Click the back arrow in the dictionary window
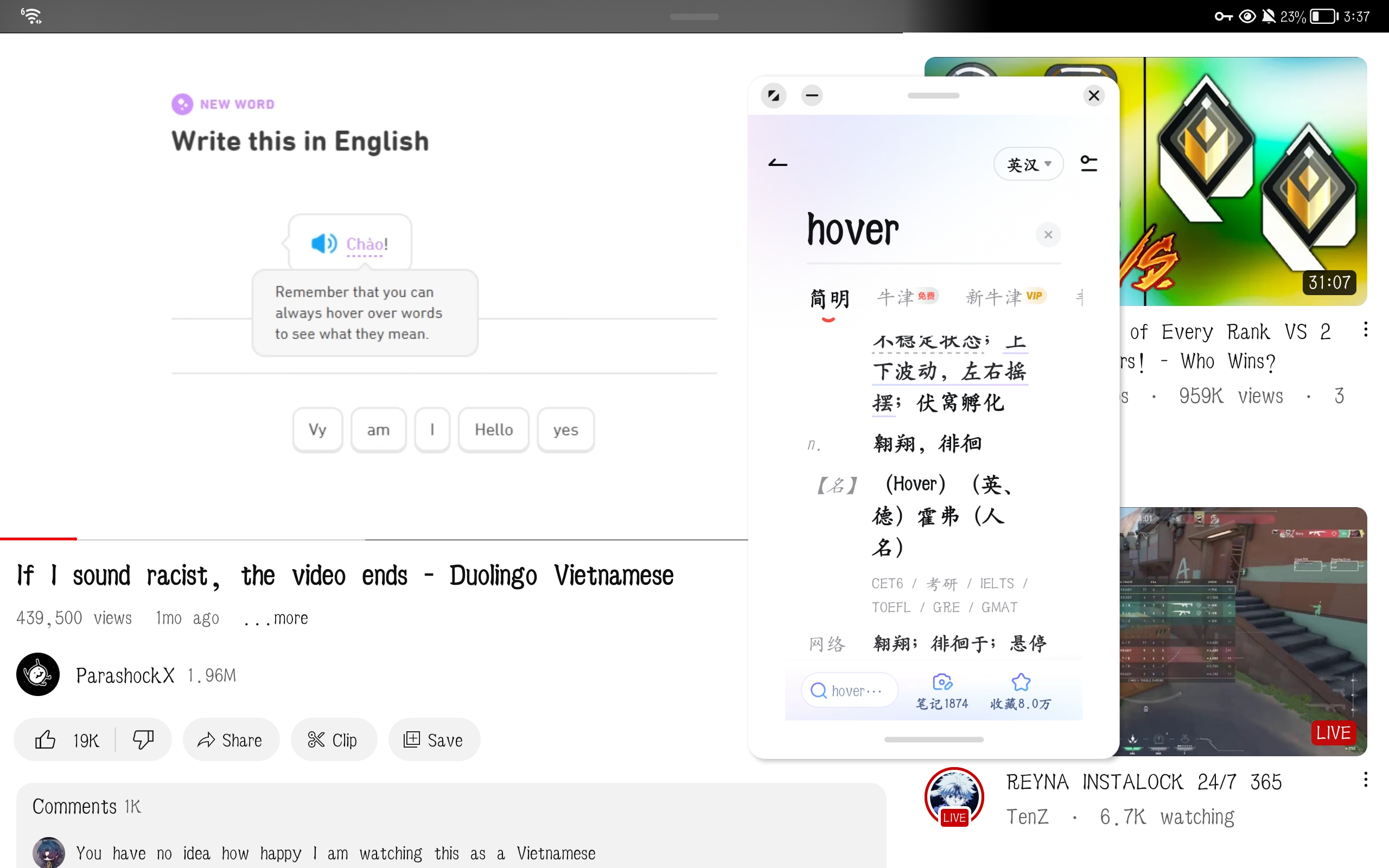This screenshot has width=1389, height=868. [x=777, y=163]
